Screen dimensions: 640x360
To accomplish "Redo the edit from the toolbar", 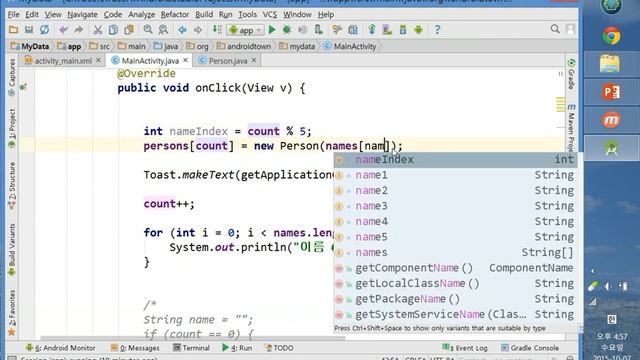I will click(x=79, y=30).
